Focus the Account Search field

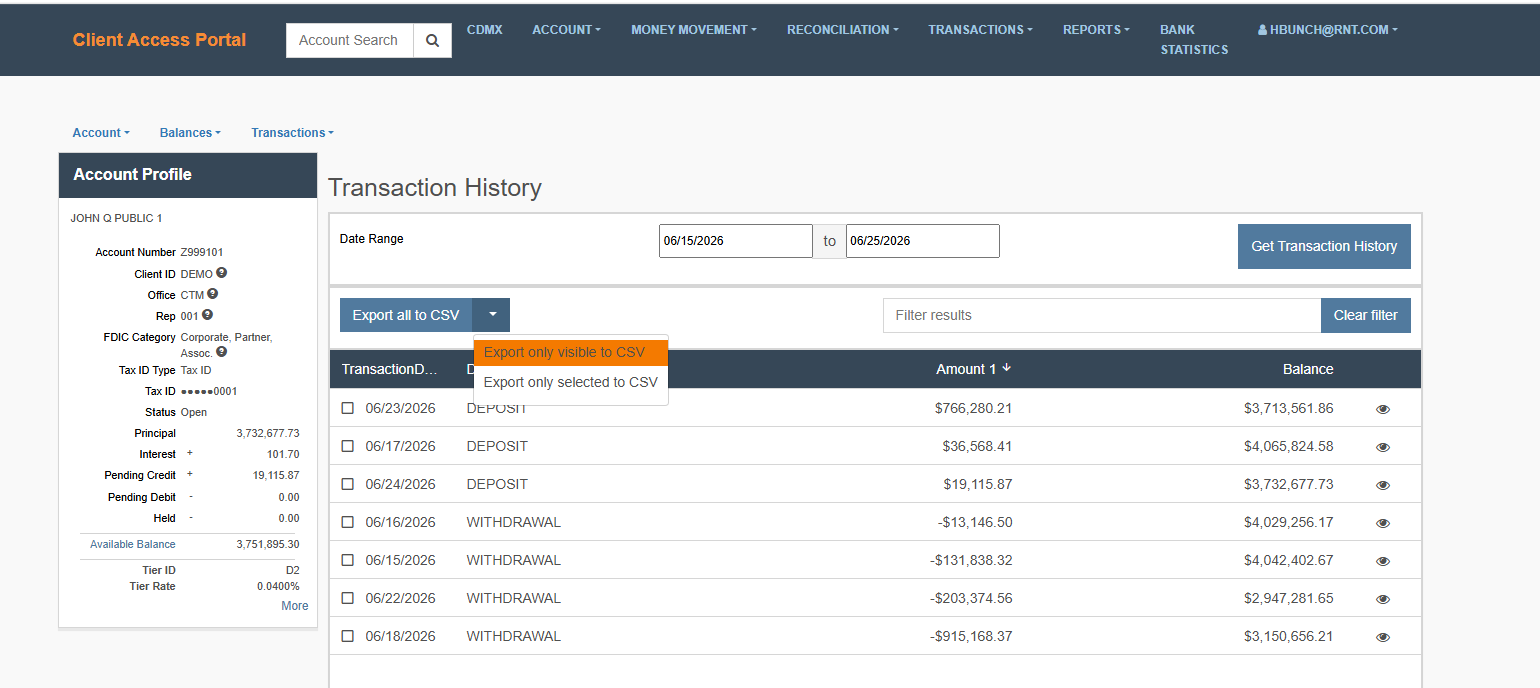pyautogui.click(x=349, y=41)
